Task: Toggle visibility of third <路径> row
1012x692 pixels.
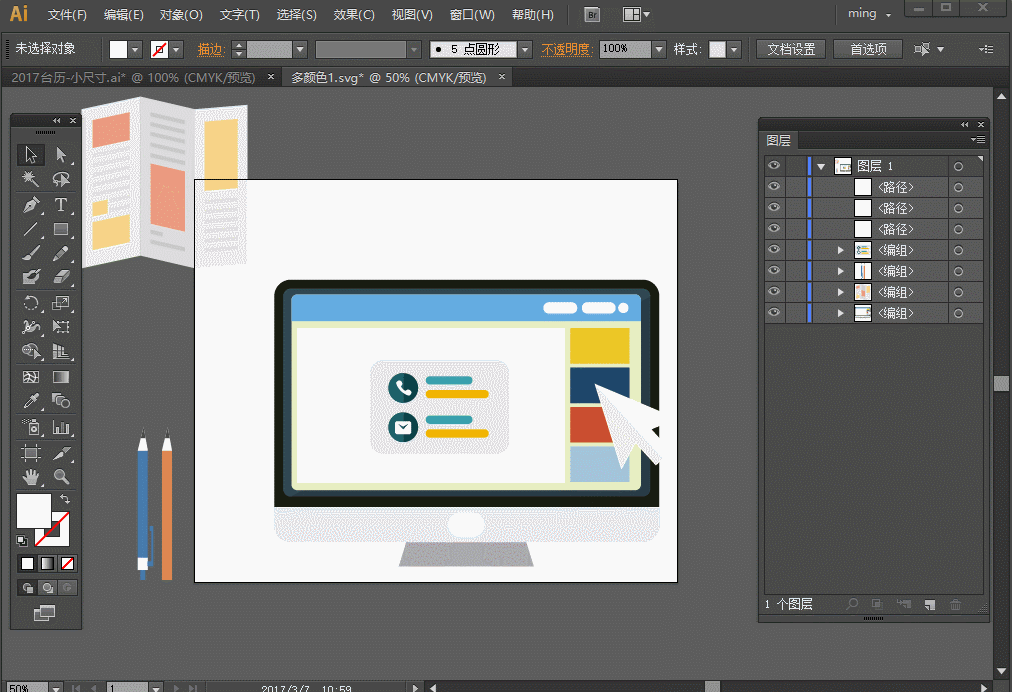Action: pyautogui.click(x=774, y=229)
